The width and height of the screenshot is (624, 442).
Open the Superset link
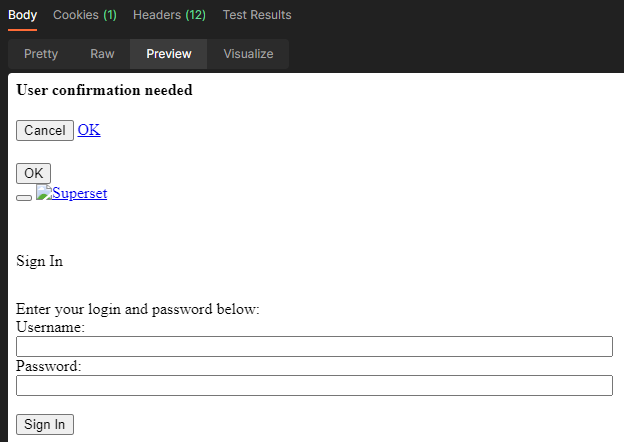80,193
